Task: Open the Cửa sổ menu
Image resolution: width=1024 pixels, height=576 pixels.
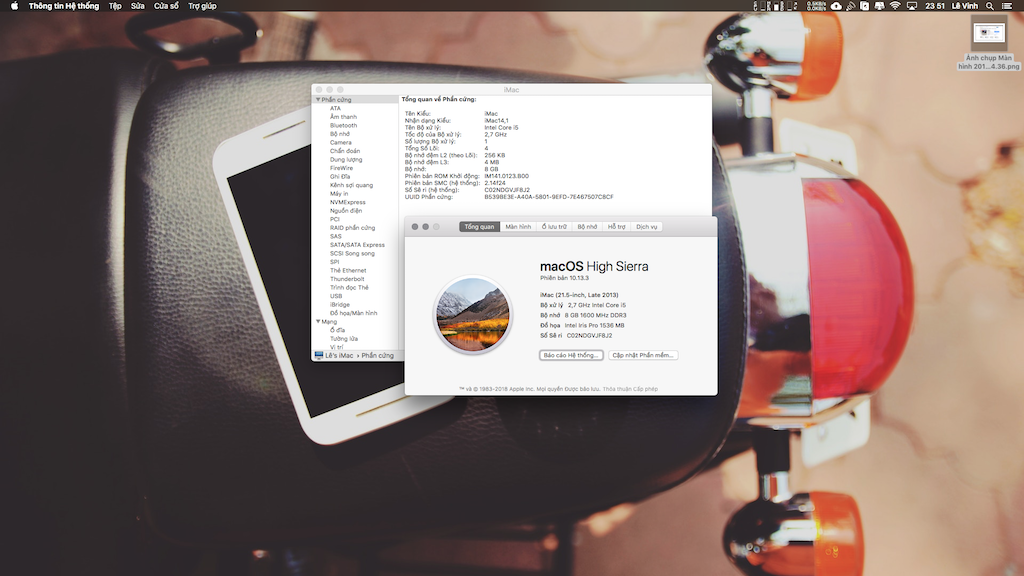Action: click(166, 6)
